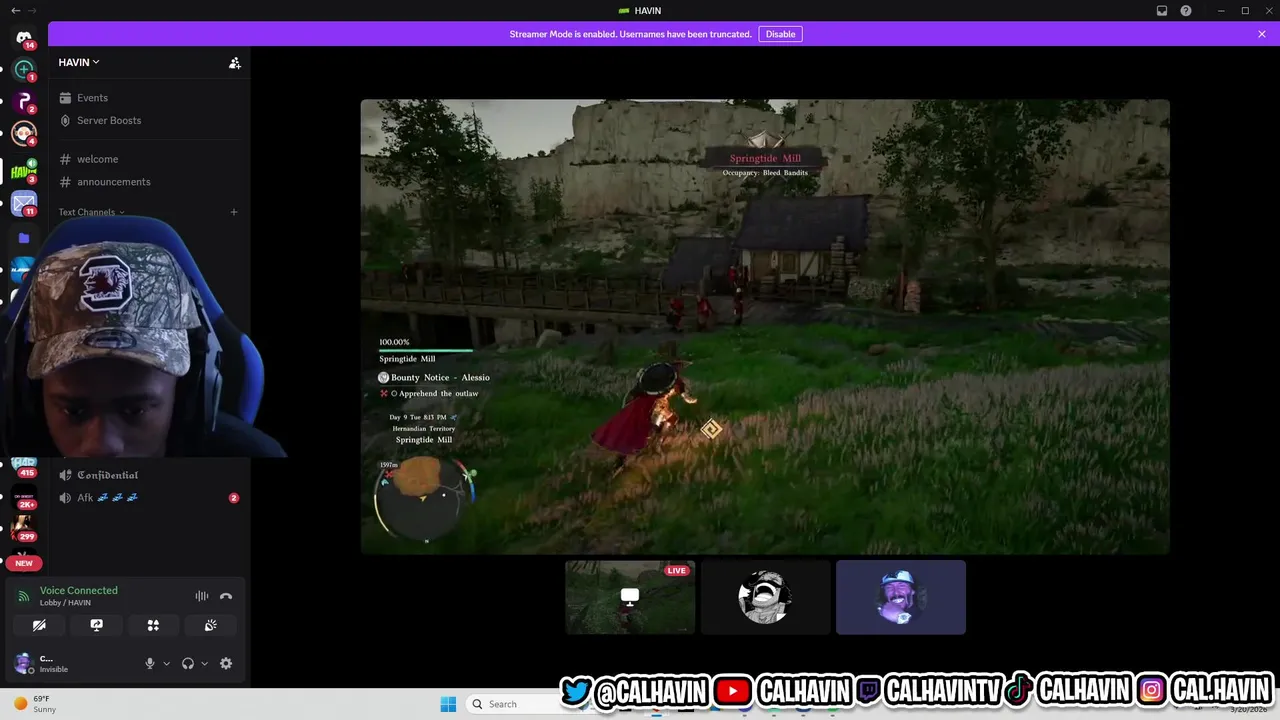The width and height of the screenshot is (1280, 720).
Task: Click the main Springtide Mill stream view
Action: [765, 326]
